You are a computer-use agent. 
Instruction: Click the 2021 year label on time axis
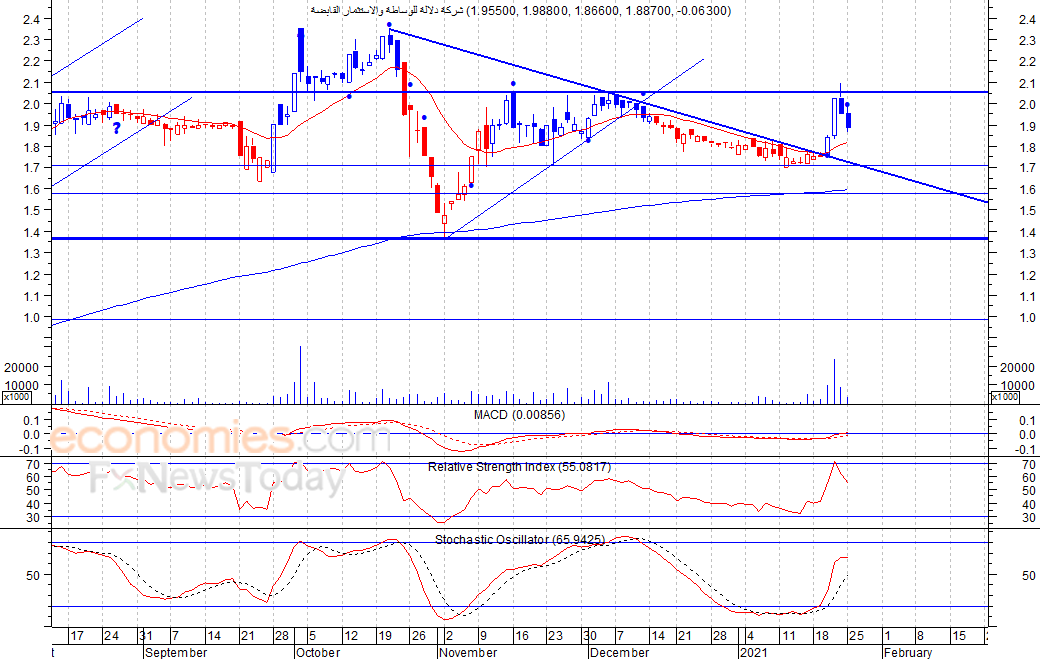(753, 652)
